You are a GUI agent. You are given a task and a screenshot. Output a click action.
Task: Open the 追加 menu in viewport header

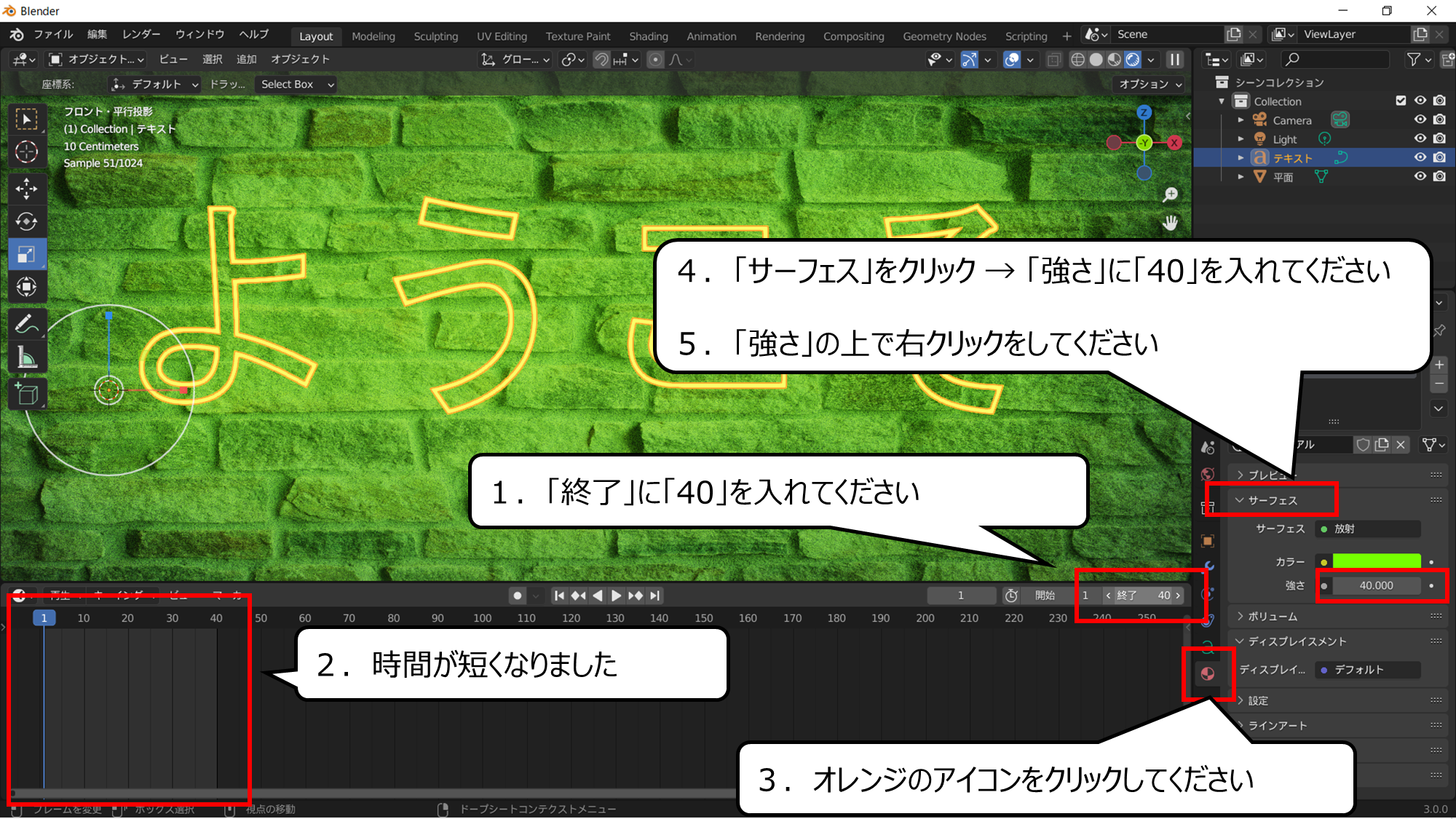246,60
